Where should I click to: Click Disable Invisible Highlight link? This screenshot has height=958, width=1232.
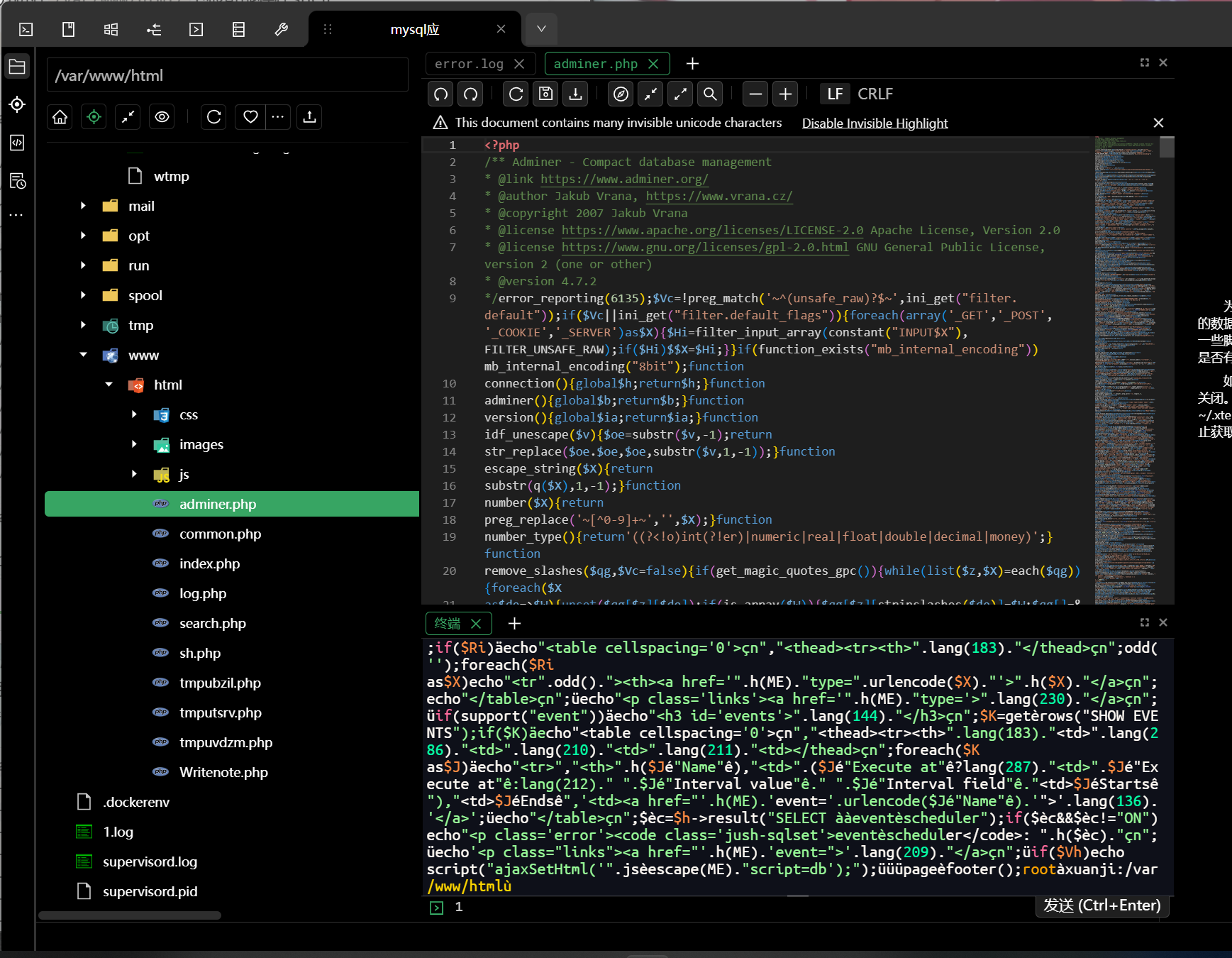(x=874, y=123)
